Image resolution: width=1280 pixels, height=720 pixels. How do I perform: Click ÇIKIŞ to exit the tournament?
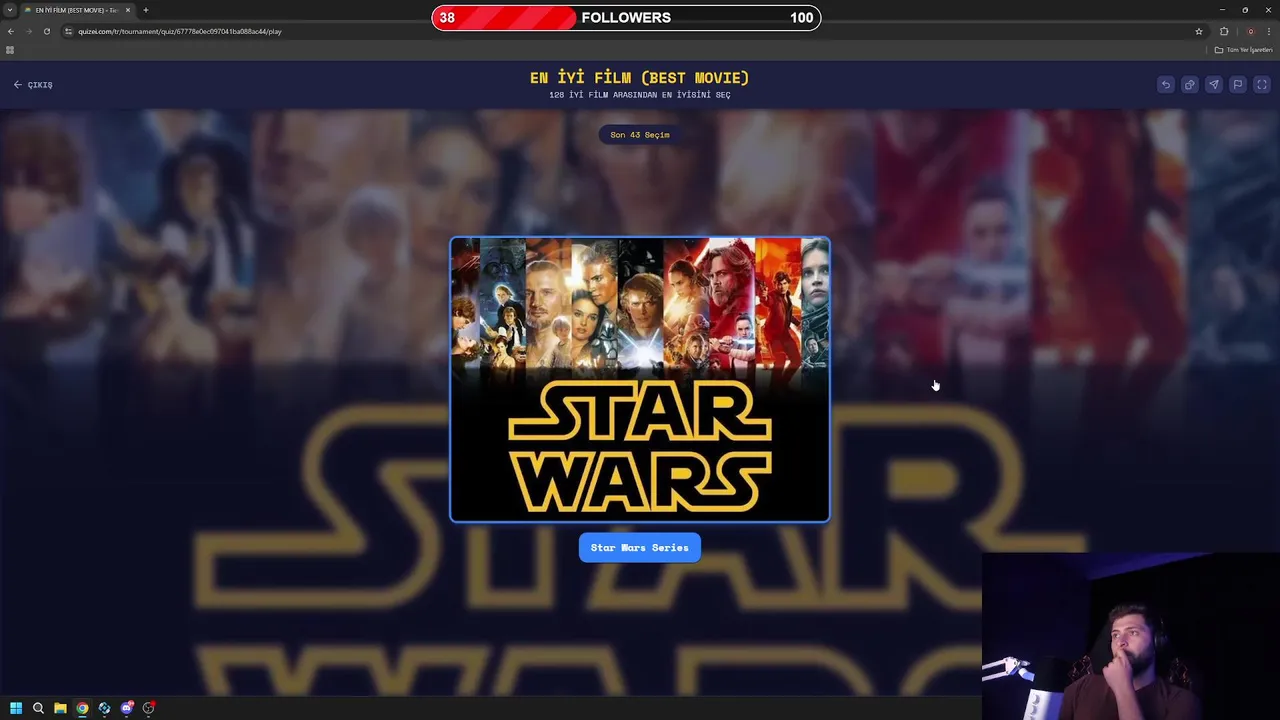33,85
